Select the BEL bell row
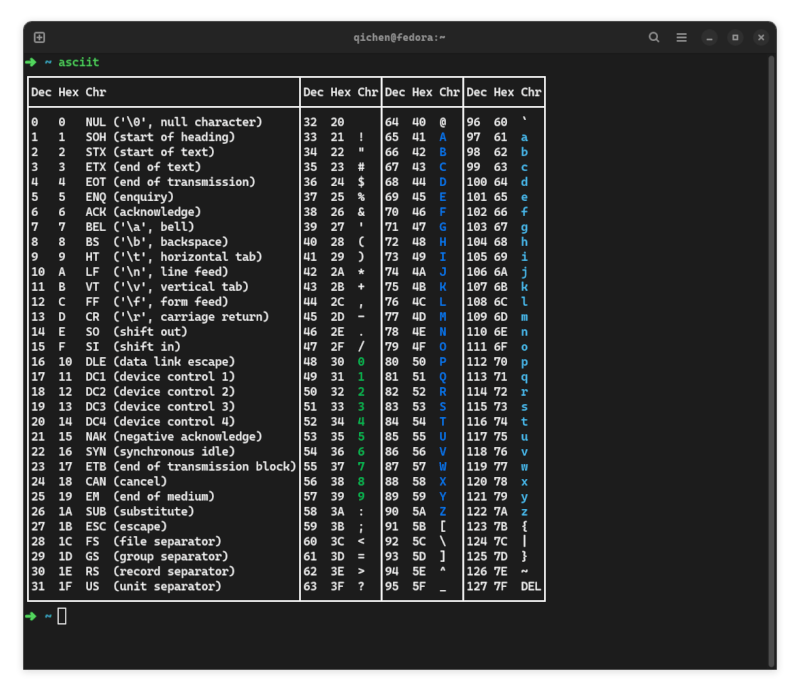The height and width of the screenshot is (695, 800). [x=112, y=227]
